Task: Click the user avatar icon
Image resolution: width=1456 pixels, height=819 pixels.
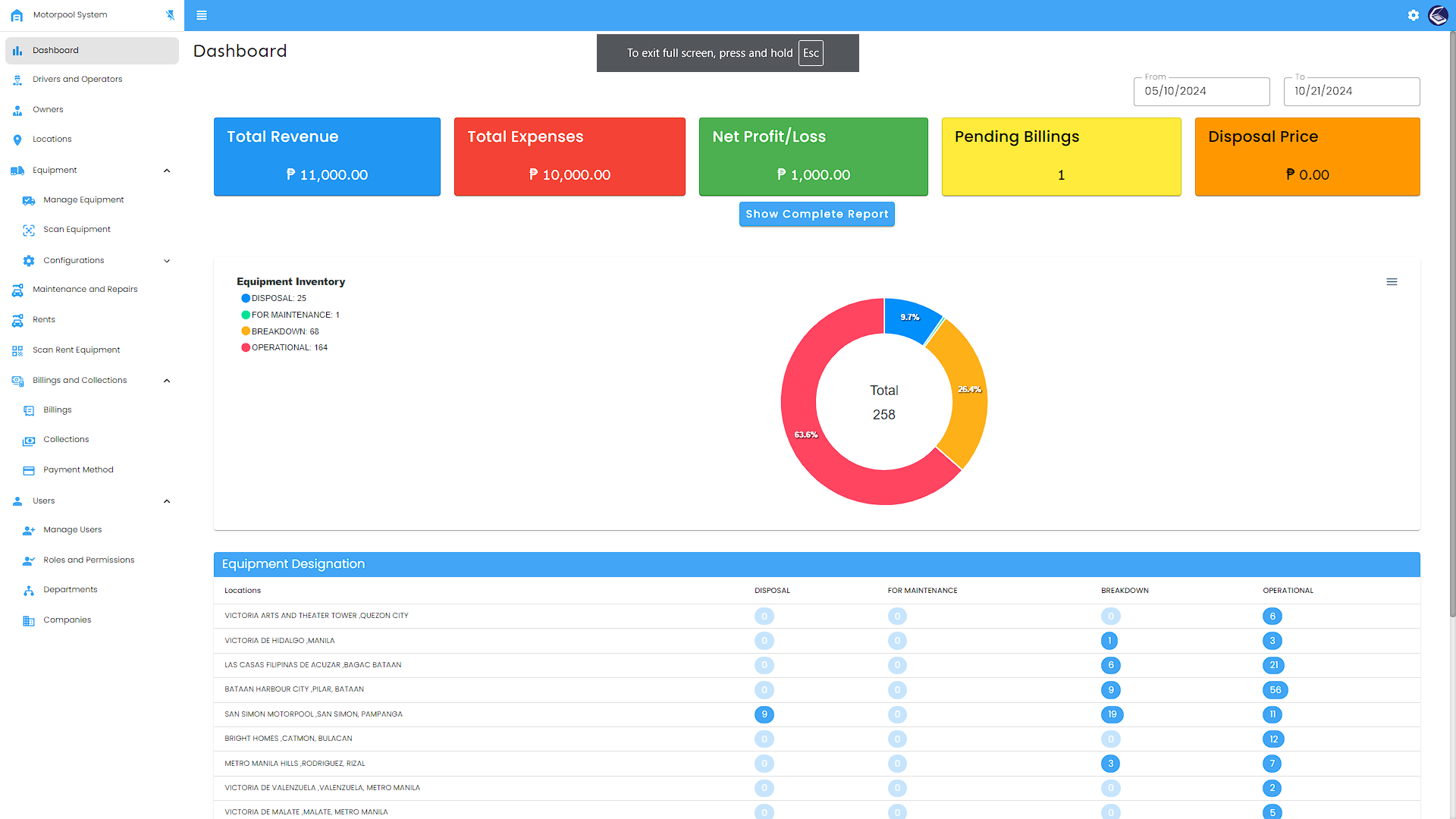Action: pos(1438,15)
